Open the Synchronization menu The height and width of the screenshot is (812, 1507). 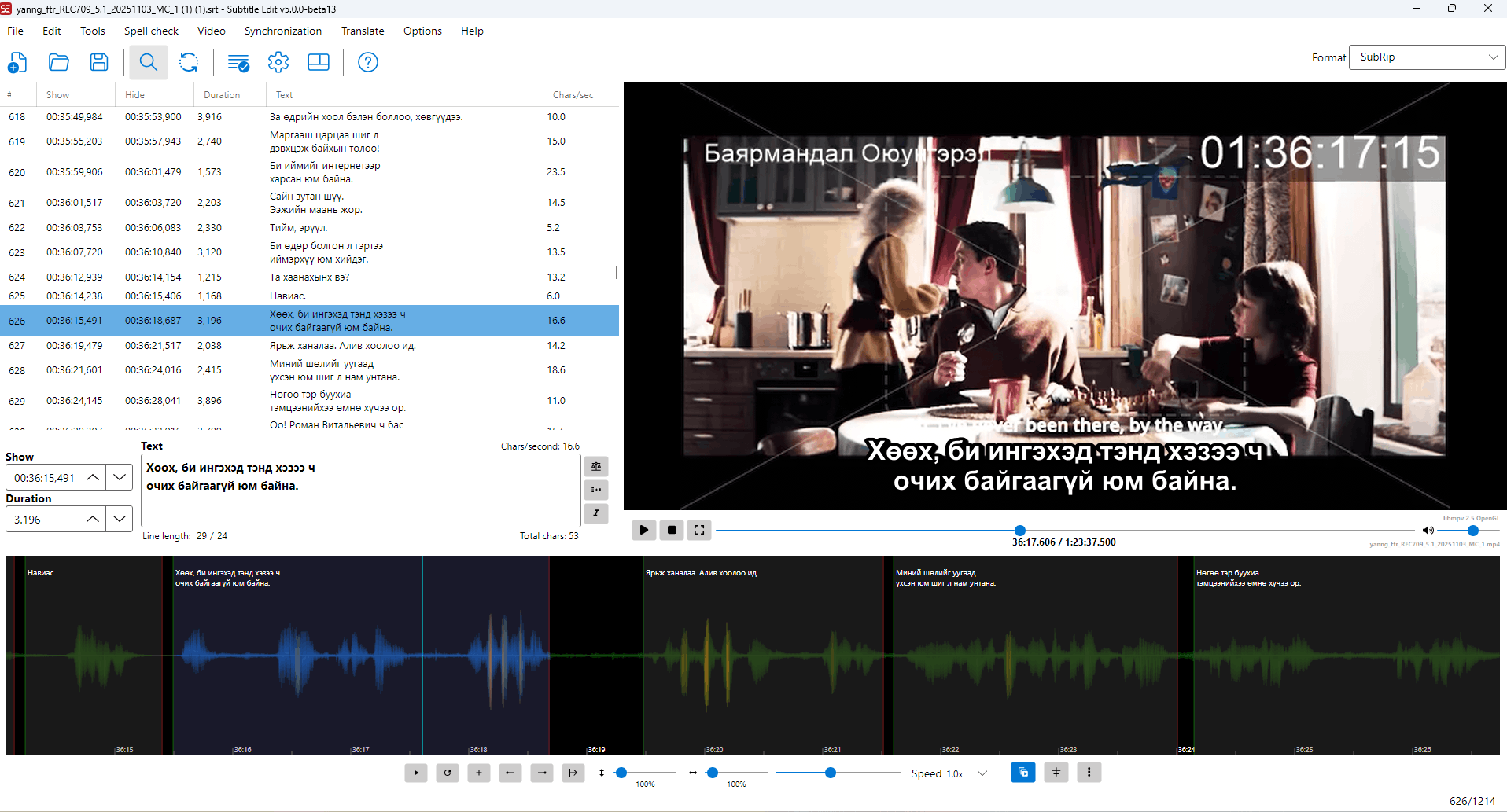tap(283, 31)
